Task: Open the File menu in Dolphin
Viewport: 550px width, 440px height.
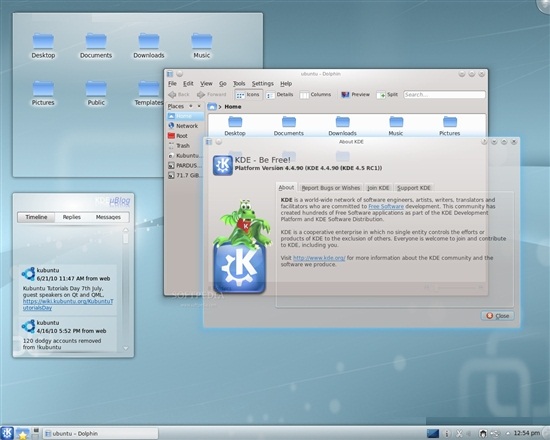Action: pyautogui.click(x=172, y=84)
